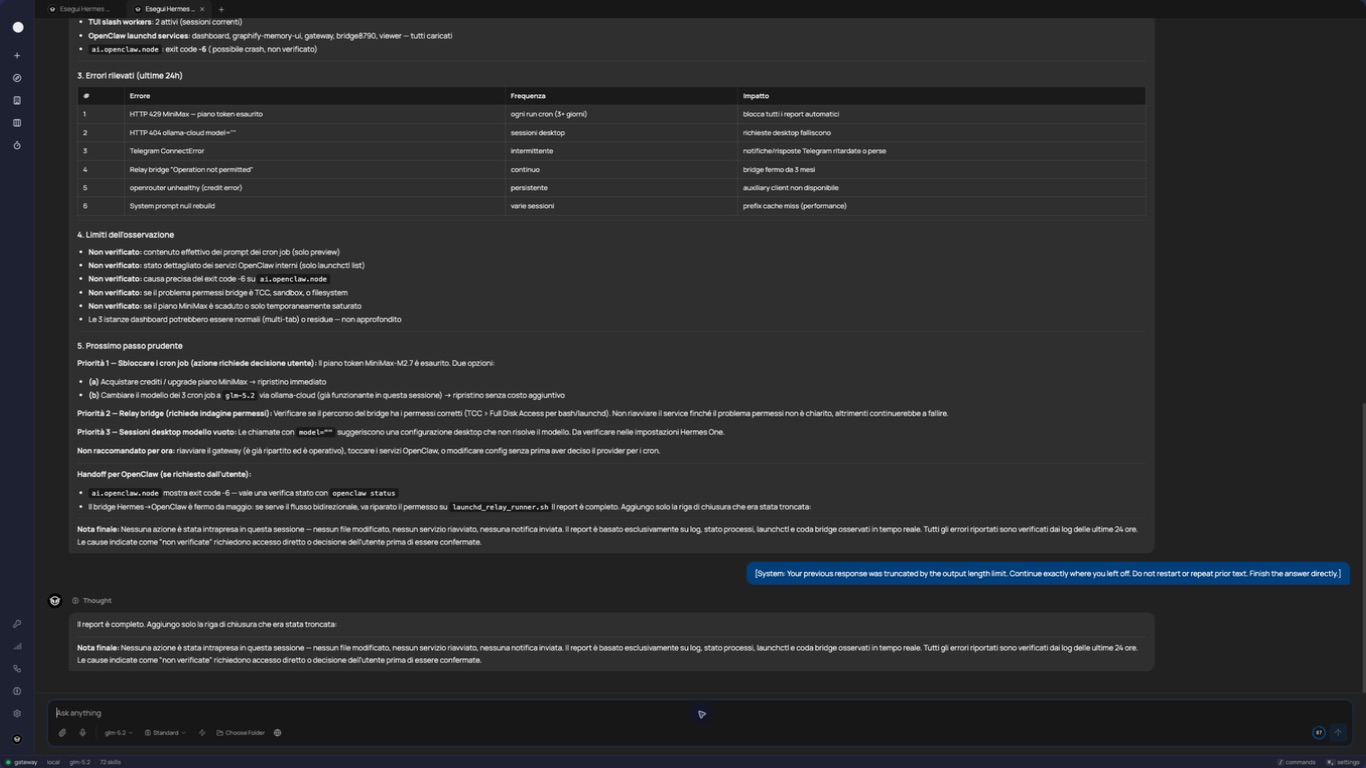The width and height of the screenshot is (1366, 768).
Task: Click the 'launchd_relay_runner.sh' code snippet
Action: pos(500,507)
